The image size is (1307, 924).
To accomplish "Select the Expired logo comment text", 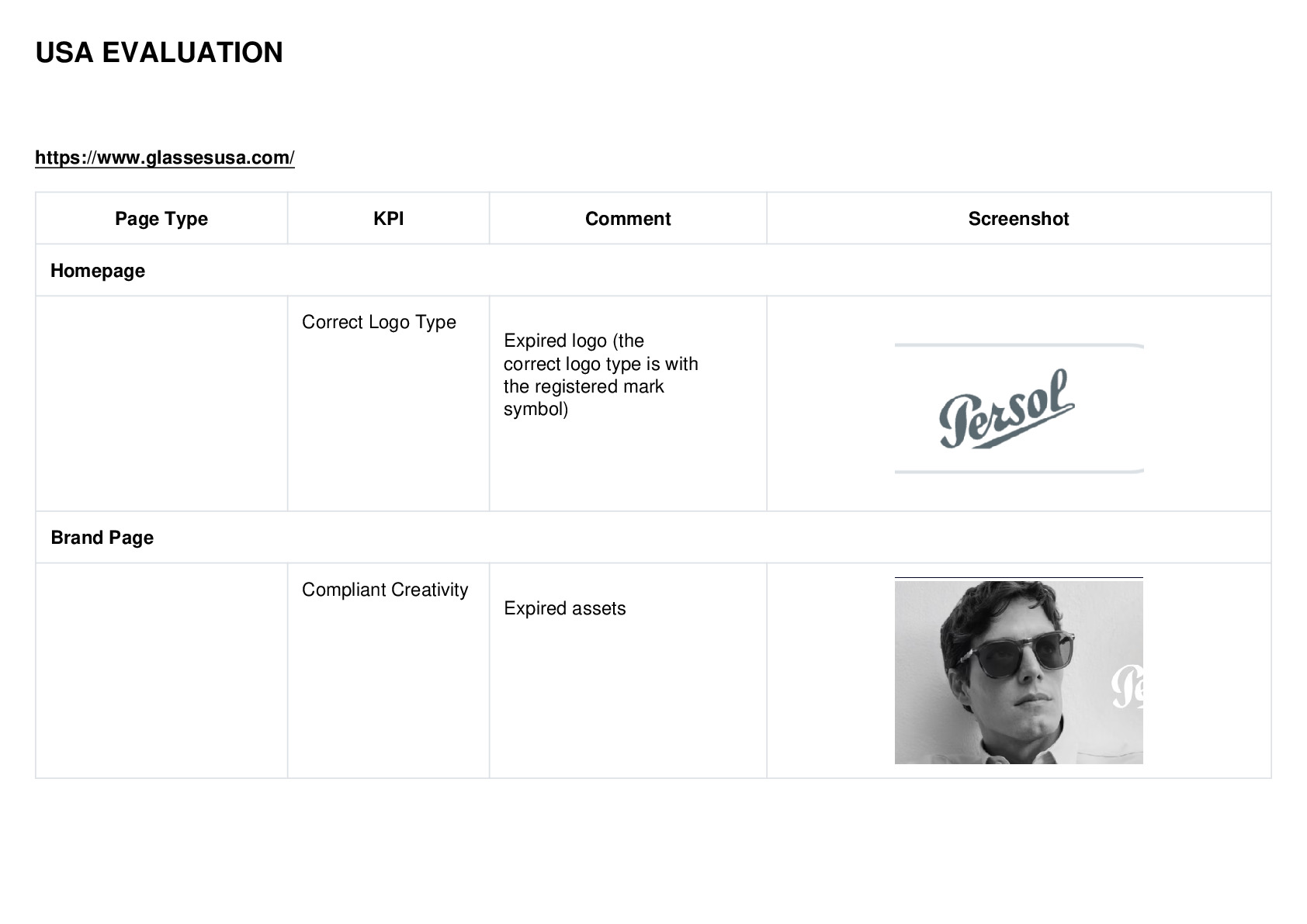I will [601, 375].
